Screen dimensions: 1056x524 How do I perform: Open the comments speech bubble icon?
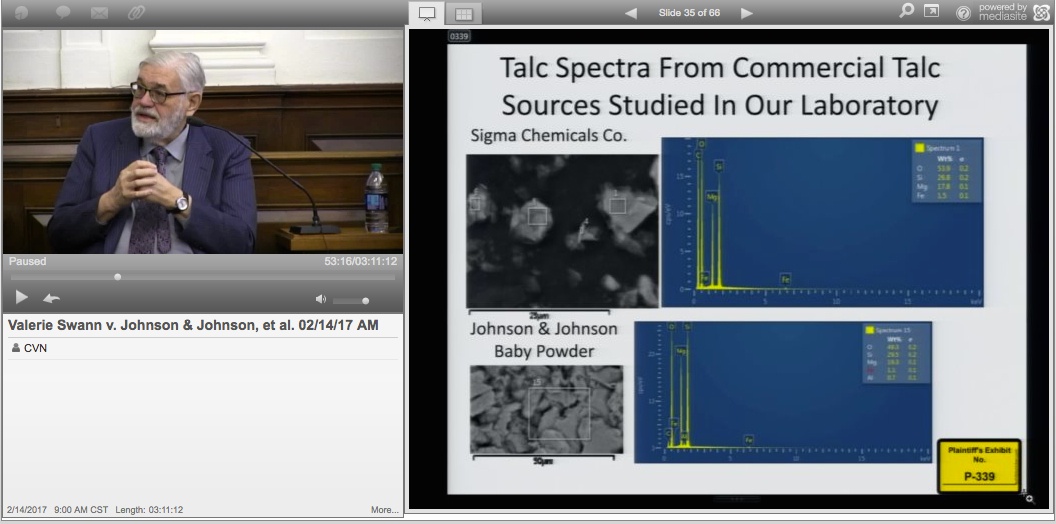[63, 13]
